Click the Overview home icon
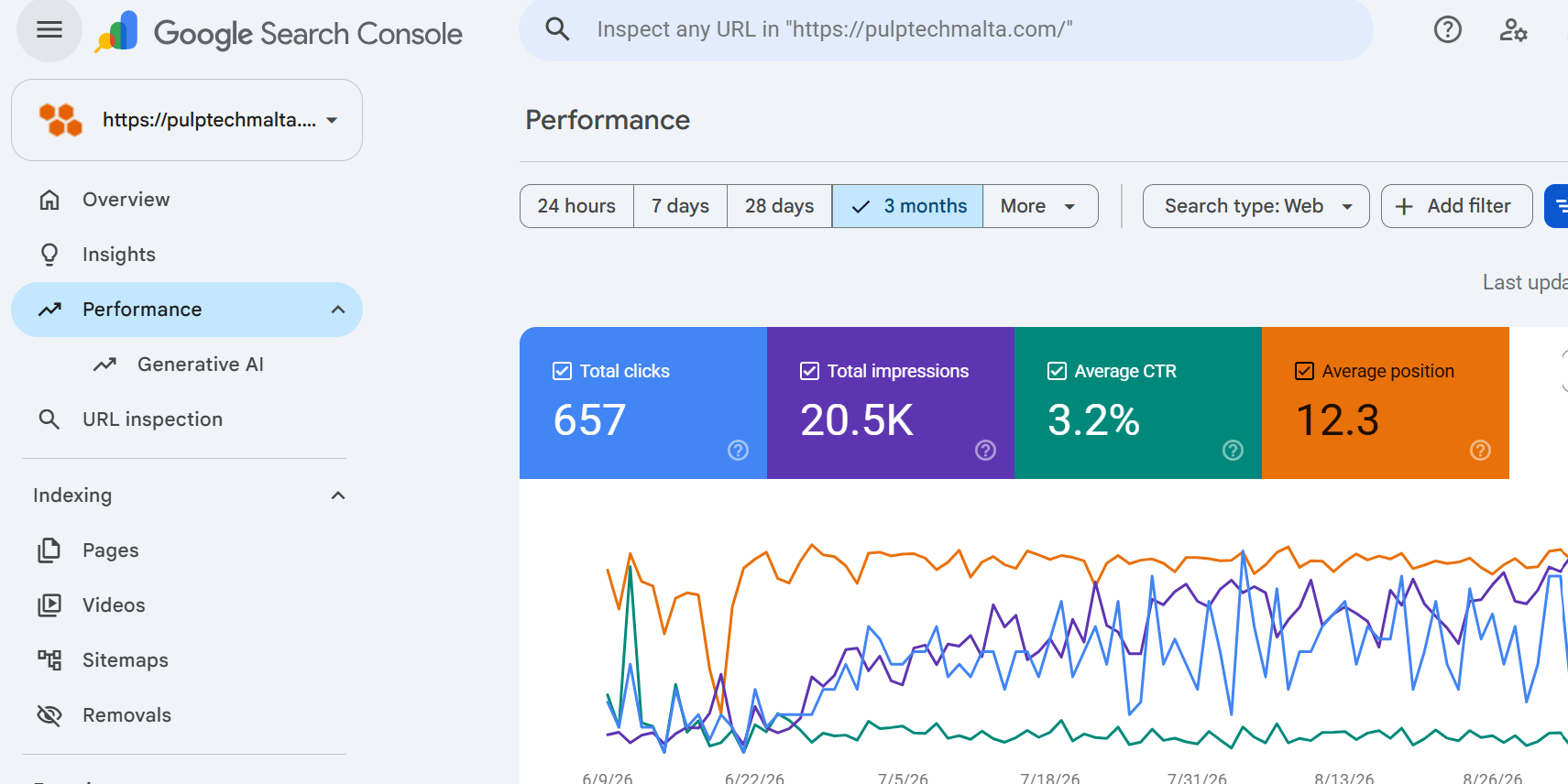This screenshot has width=1568, height=784. (49, 200)
